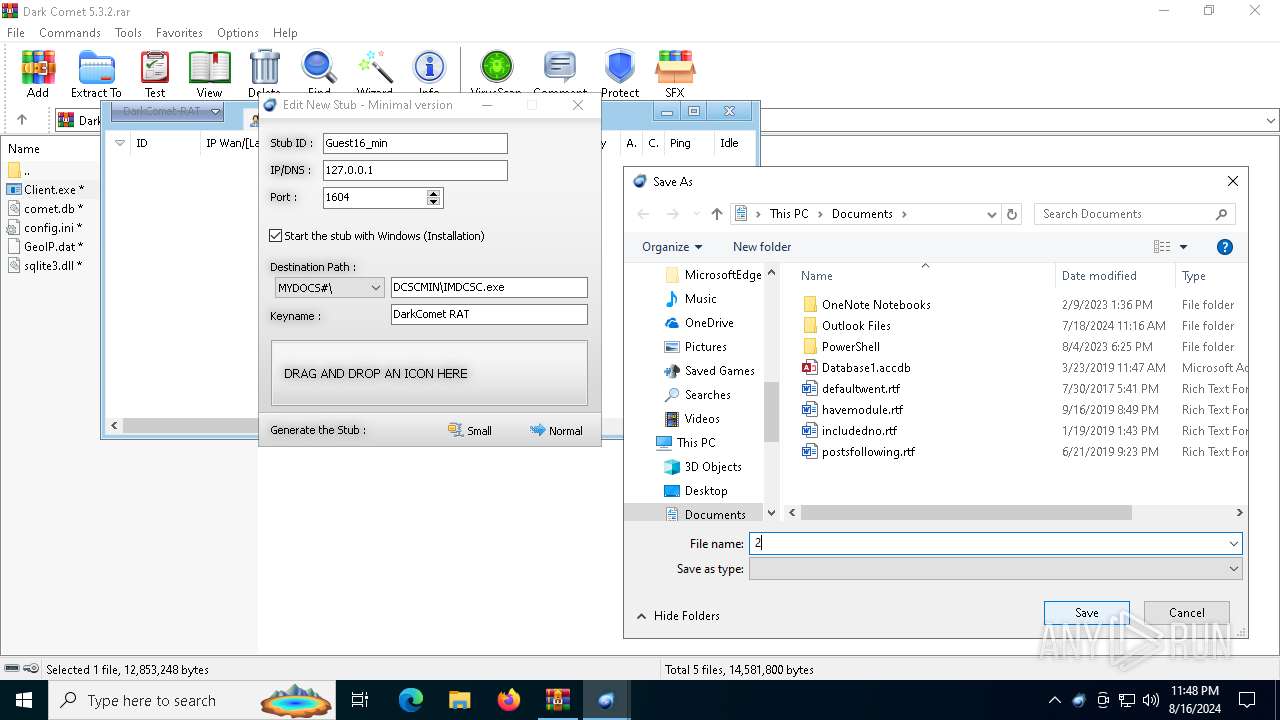Select the Database1.accdb file
The image size is (1280, 720).
866,368
